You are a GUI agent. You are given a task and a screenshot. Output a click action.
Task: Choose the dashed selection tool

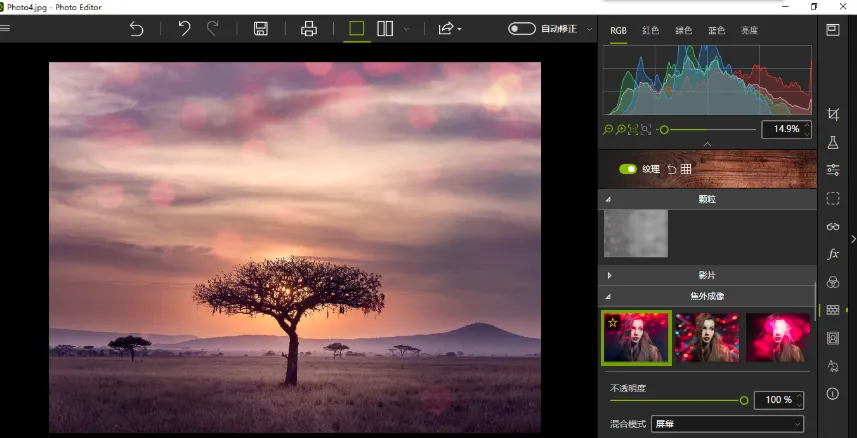tap(832, 198)
